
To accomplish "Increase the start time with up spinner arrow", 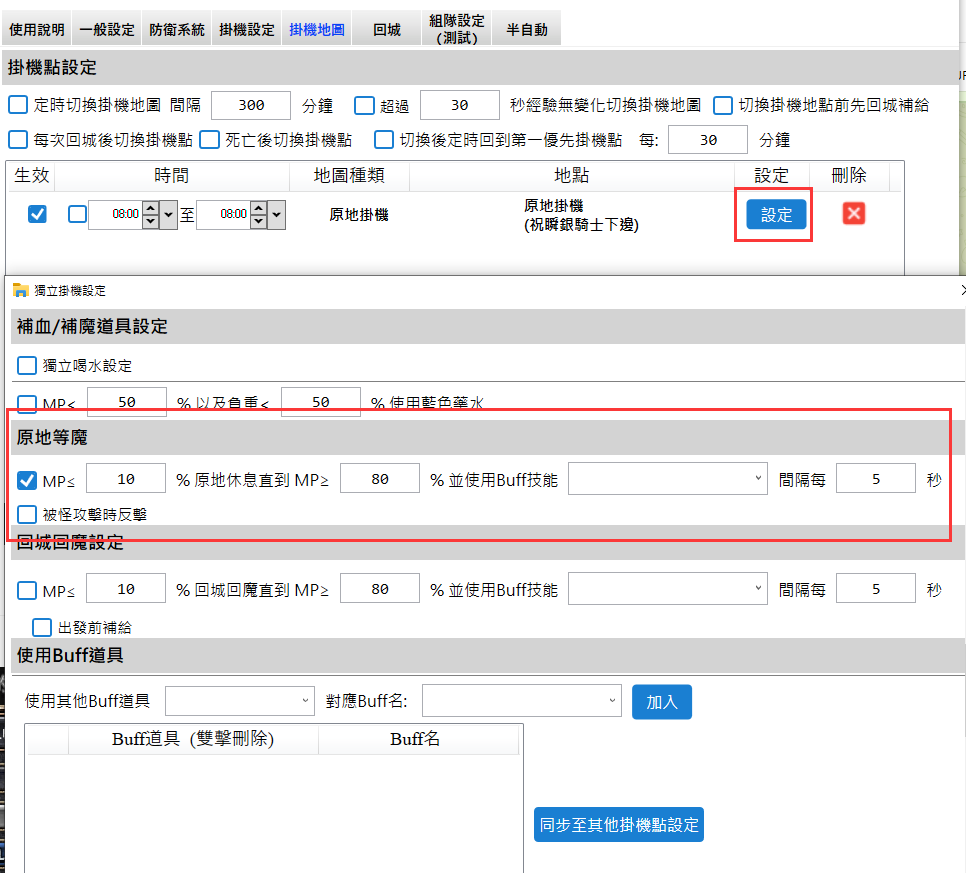I will pyautogui.click(x=150, y=208).
